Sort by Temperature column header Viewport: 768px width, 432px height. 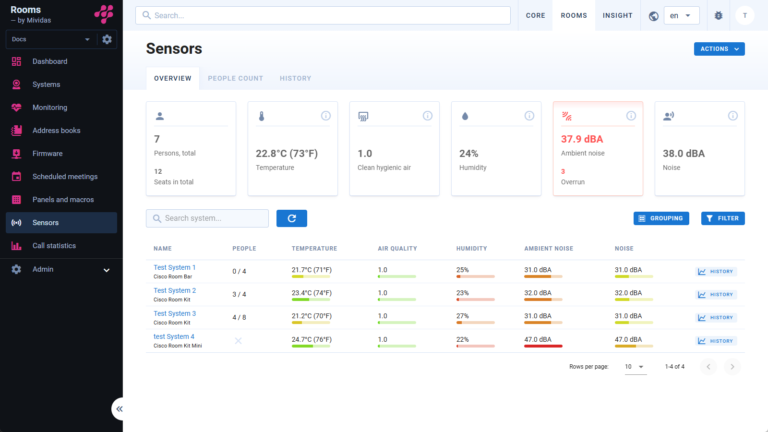coord(314,249)
